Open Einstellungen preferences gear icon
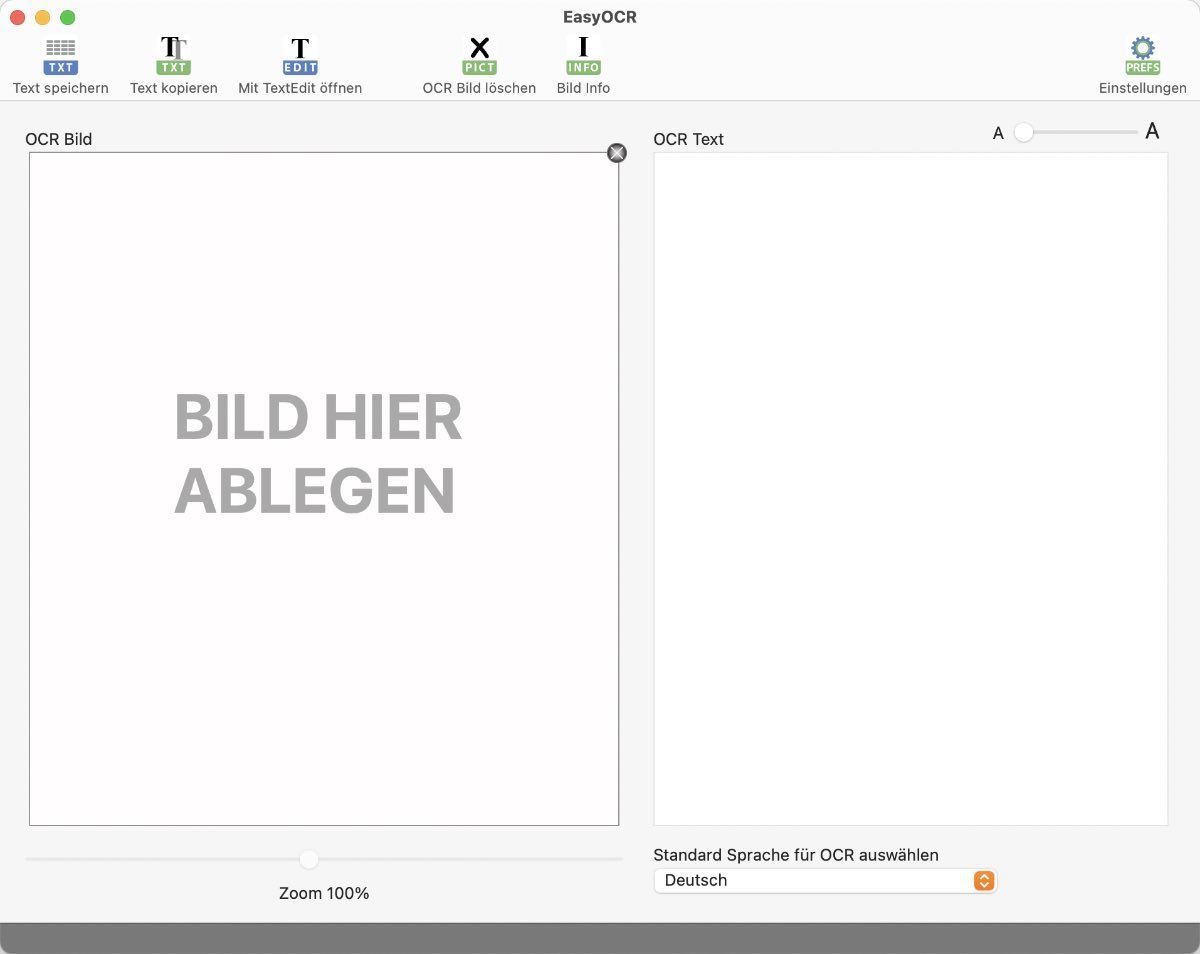The width and height of the screenshot is (1200, 954). (x=1143, y=56)
